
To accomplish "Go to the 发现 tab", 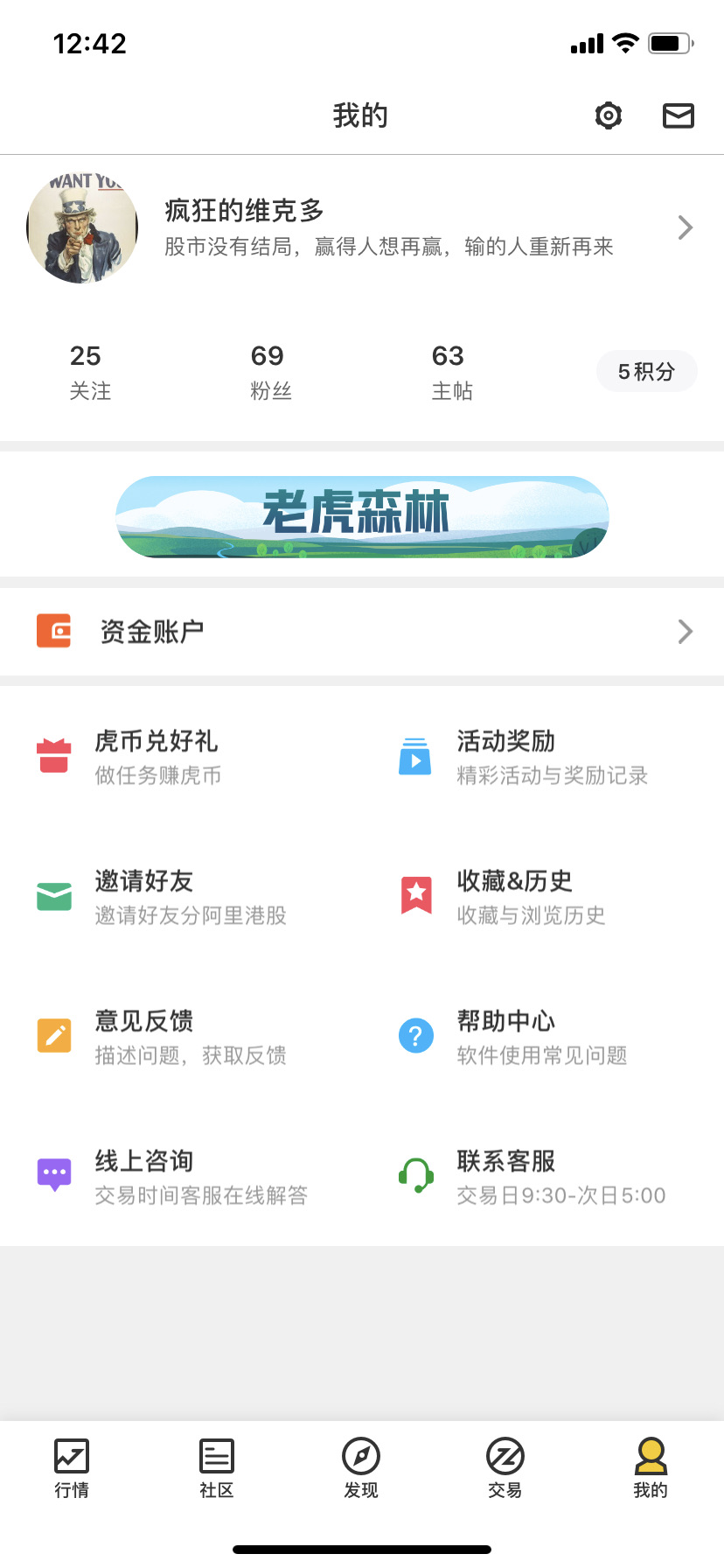I will coord(361,1469).
